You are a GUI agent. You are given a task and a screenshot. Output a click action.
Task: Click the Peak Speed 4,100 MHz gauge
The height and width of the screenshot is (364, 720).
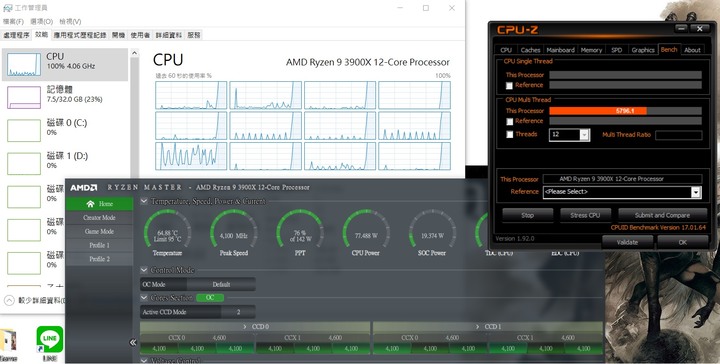(x=234, y=232)
